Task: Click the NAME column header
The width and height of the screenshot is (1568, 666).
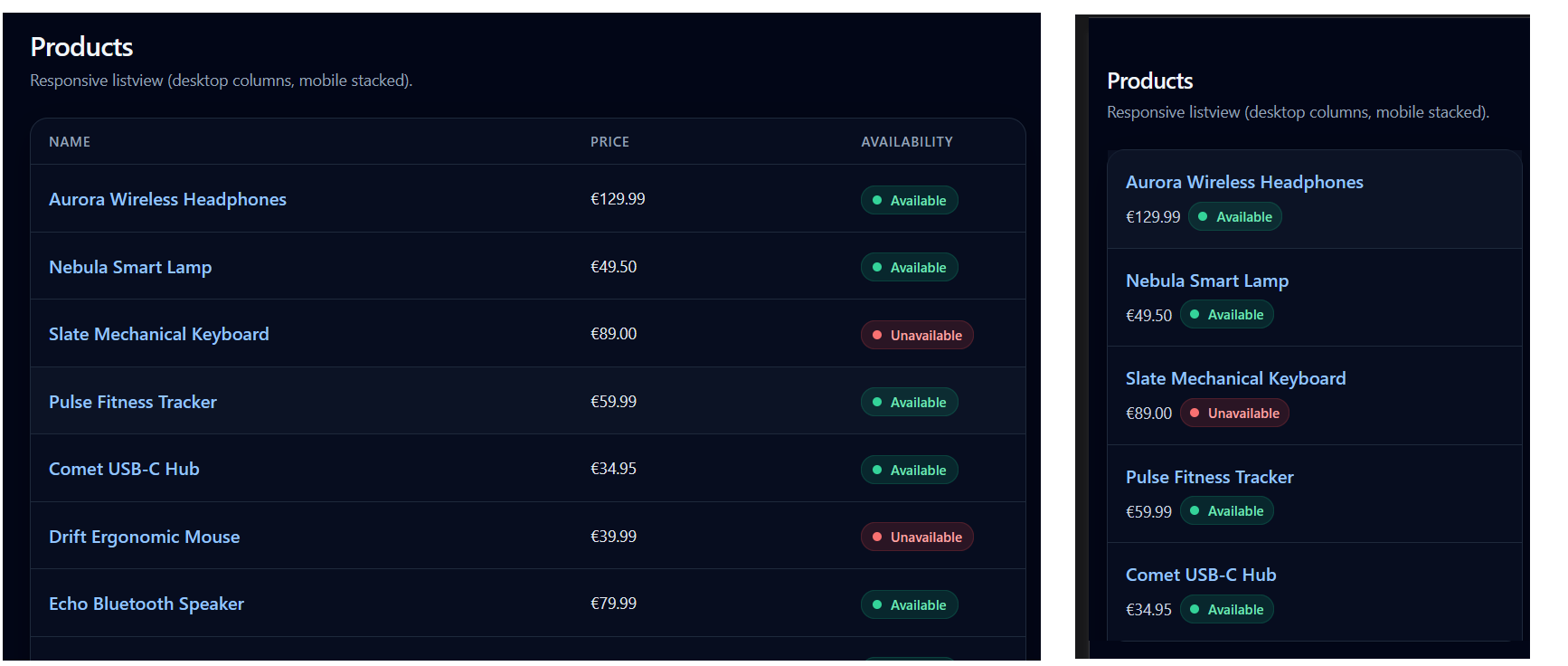Action: (70, 142)
